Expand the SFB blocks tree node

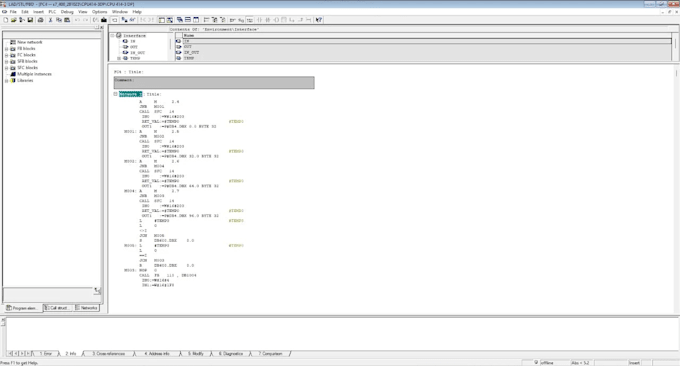coord(7,62)
